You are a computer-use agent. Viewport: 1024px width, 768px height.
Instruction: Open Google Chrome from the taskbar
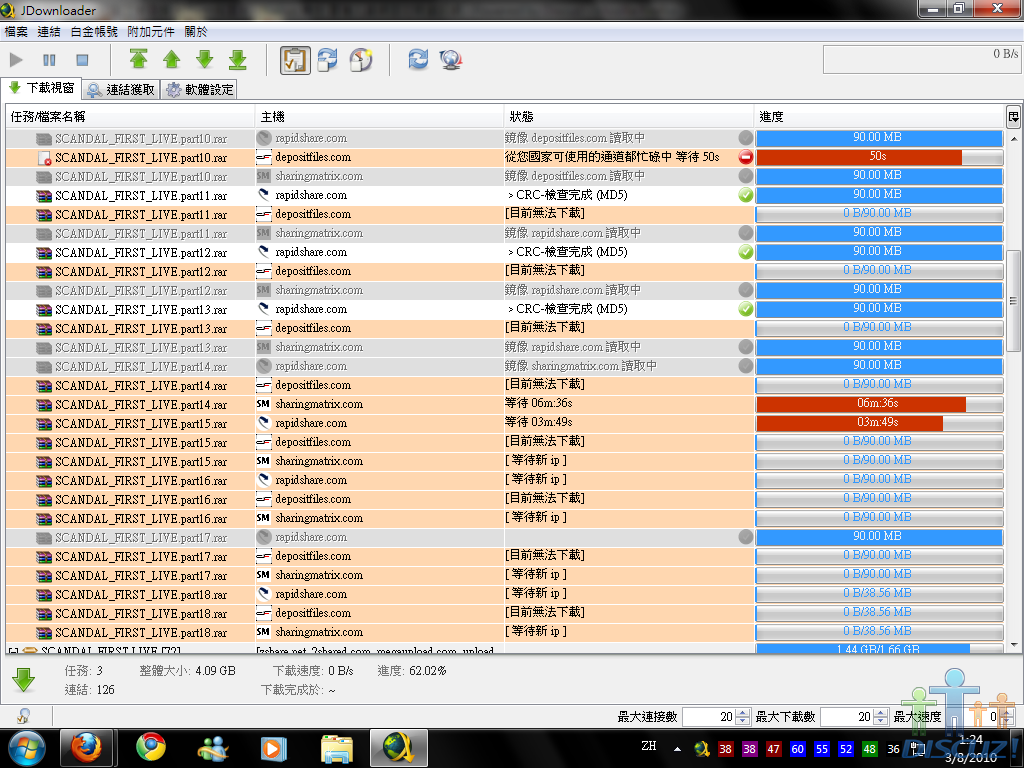[x=151, y=748]
